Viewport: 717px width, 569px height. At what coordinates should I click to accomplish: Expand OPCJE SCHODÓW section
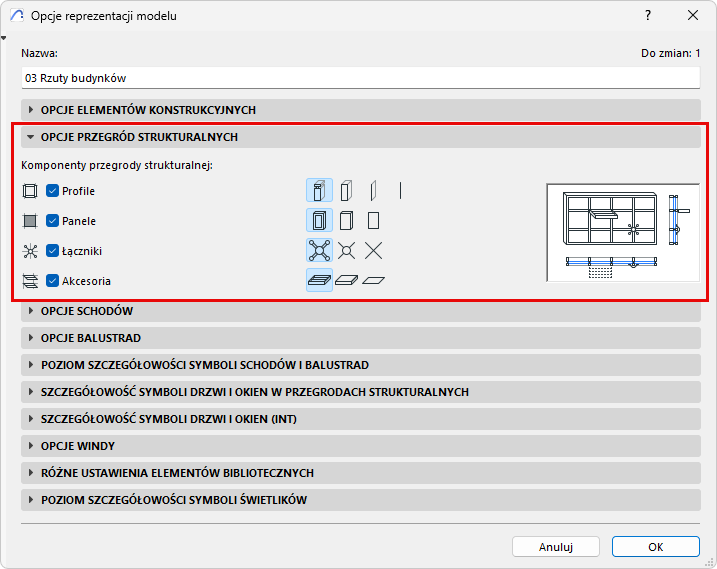[x=361, y=311]
